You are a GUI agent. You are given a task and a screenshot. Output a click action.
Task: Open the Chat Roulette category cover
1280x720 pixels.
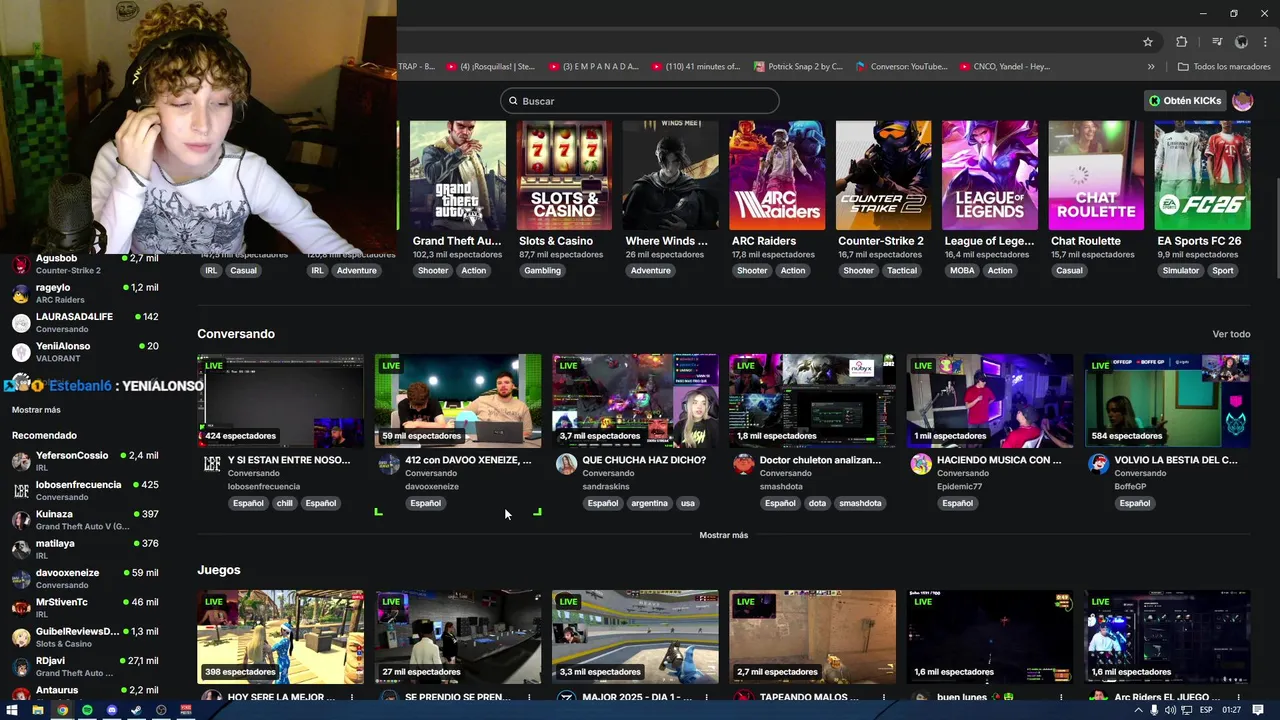coord(1096,175)
